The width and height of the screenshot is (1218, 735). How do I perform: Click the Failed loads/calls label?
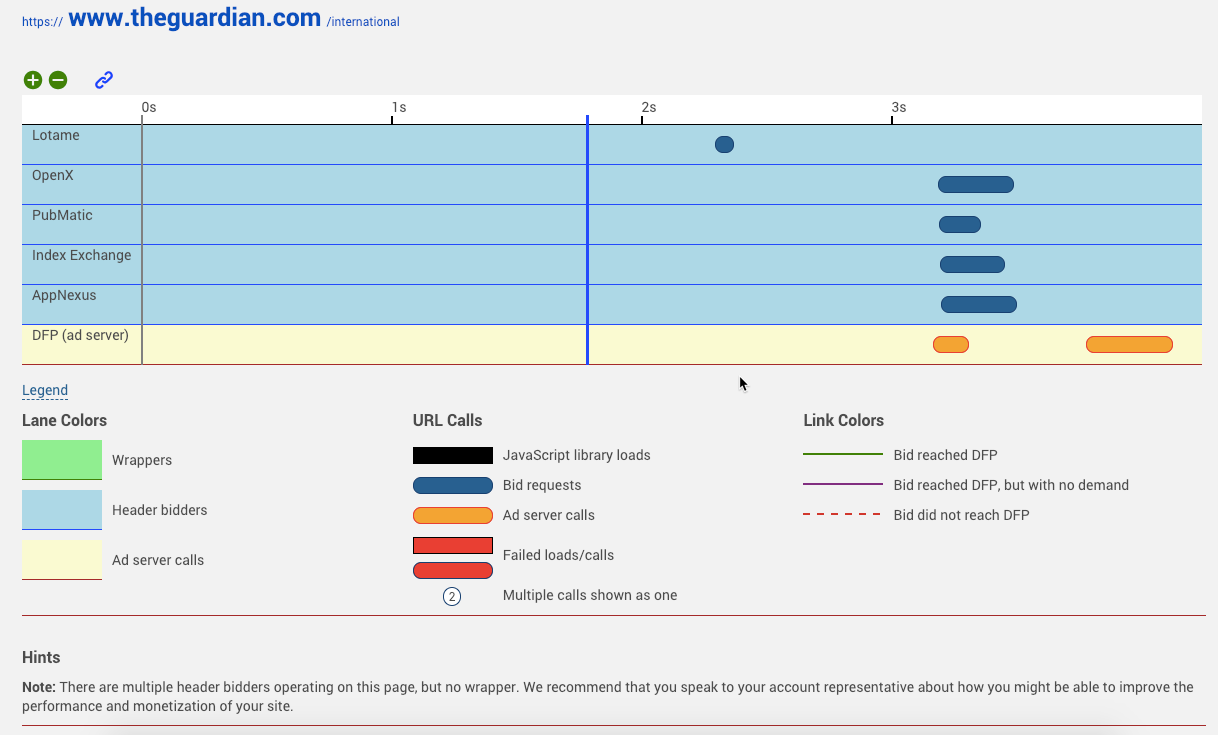[x=558, y=555]
